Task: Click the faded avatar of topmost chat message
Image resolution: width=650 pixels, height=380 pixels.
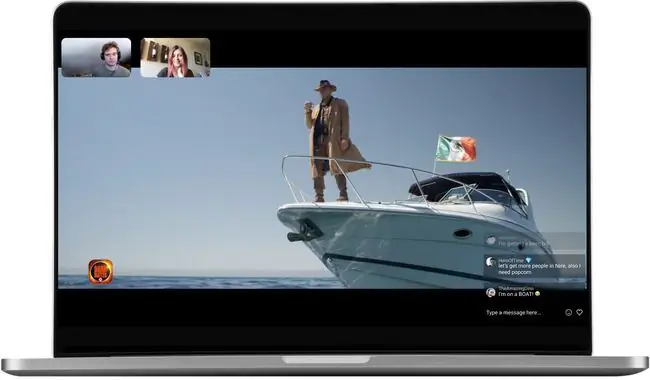Action: [491, 241]
